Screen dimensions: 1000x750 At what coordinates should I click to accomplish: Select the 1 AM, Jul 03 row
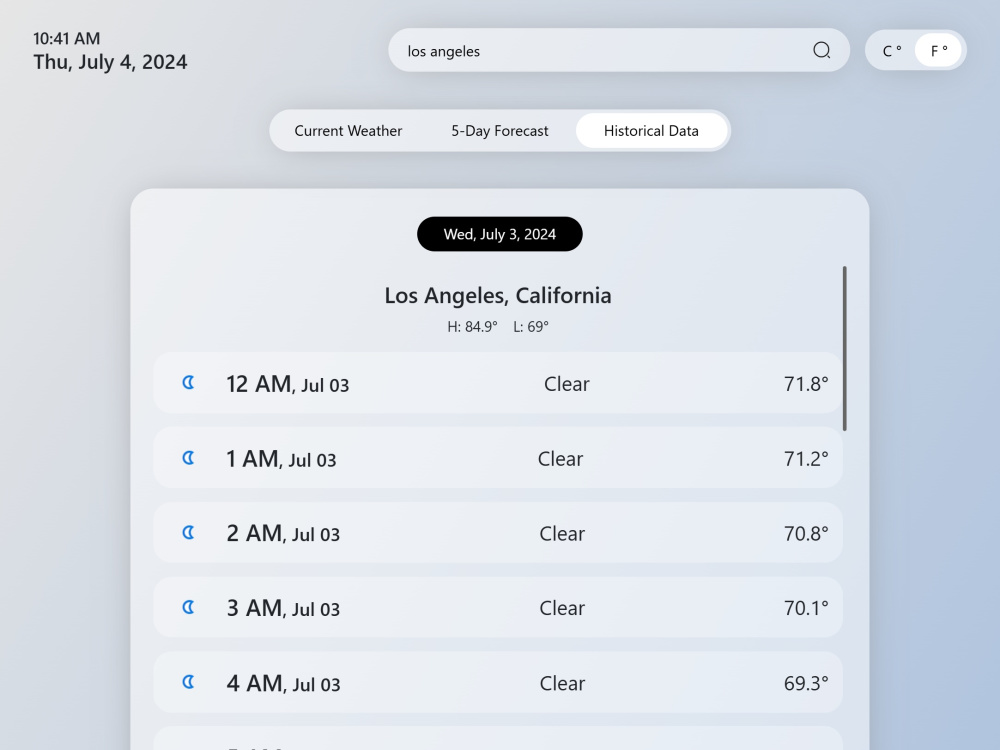coord(498,458)
